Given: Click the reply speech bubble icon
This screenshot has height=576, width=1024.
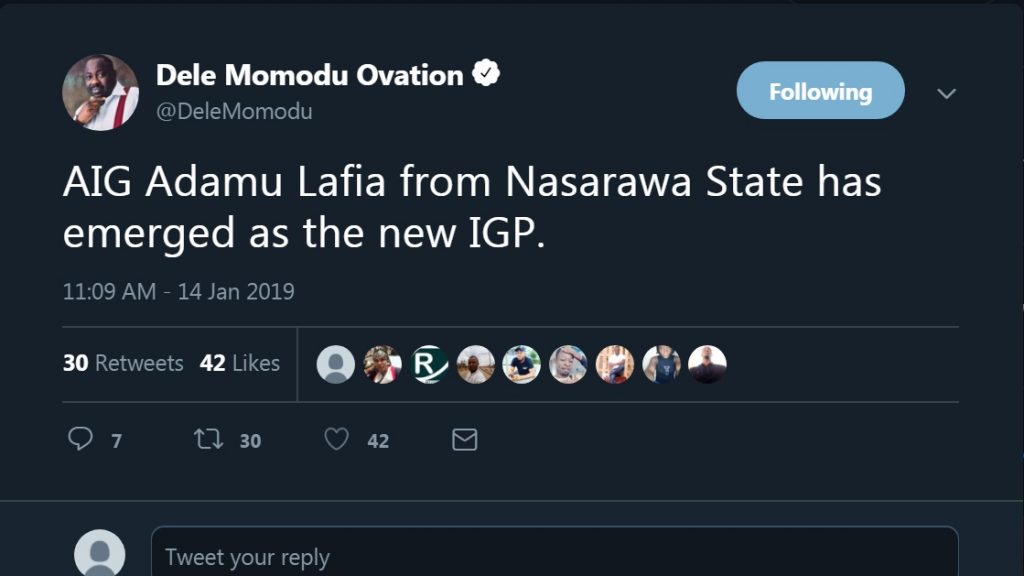Looking at the screenshot, I should [80, 439].
